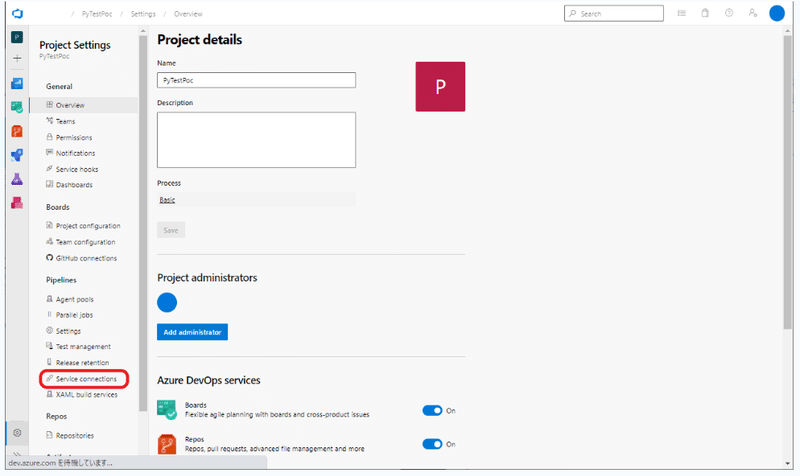The image size is (800, 476).
Task: Click the settings sidebar scrollbar
Action: click(x=143, y=222)
